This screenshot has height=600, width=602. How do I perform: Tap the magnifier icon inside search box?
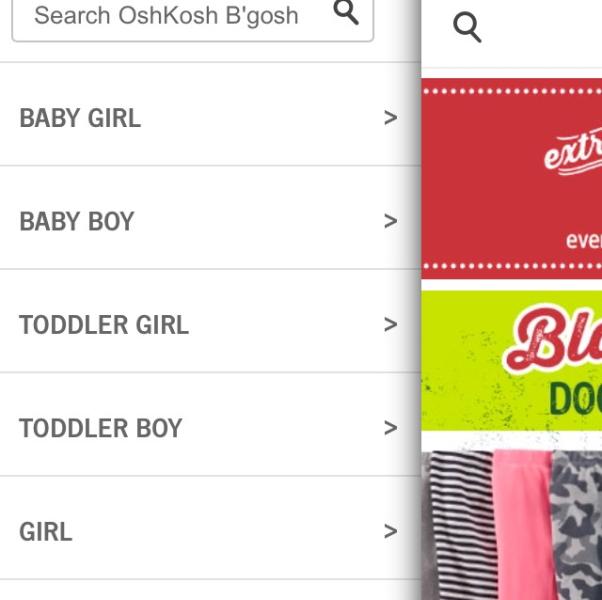point(346,12)
